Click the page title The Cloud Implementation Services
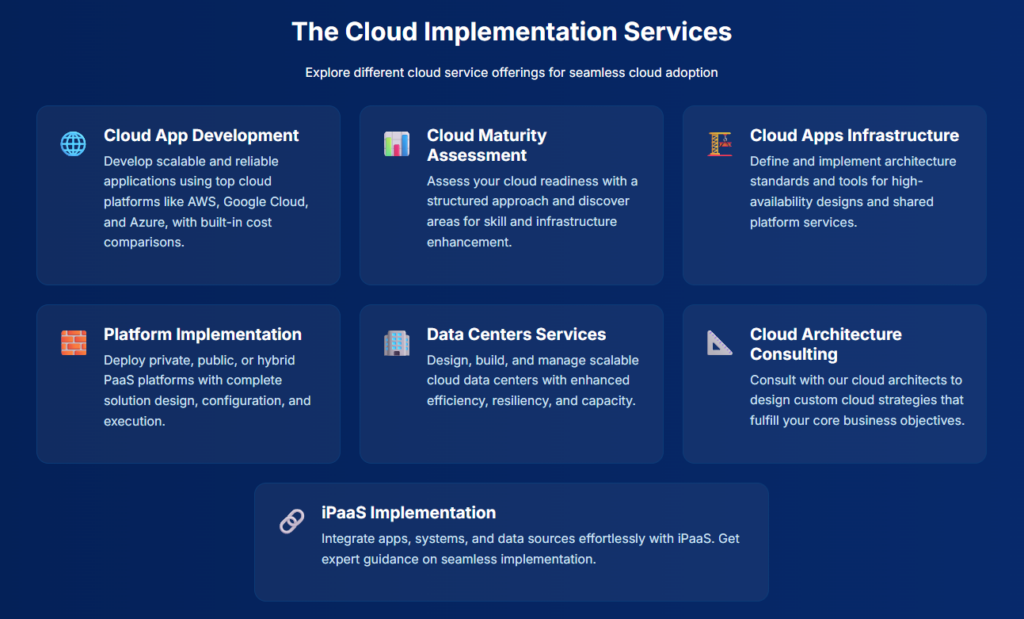 (x=511, y=31)
